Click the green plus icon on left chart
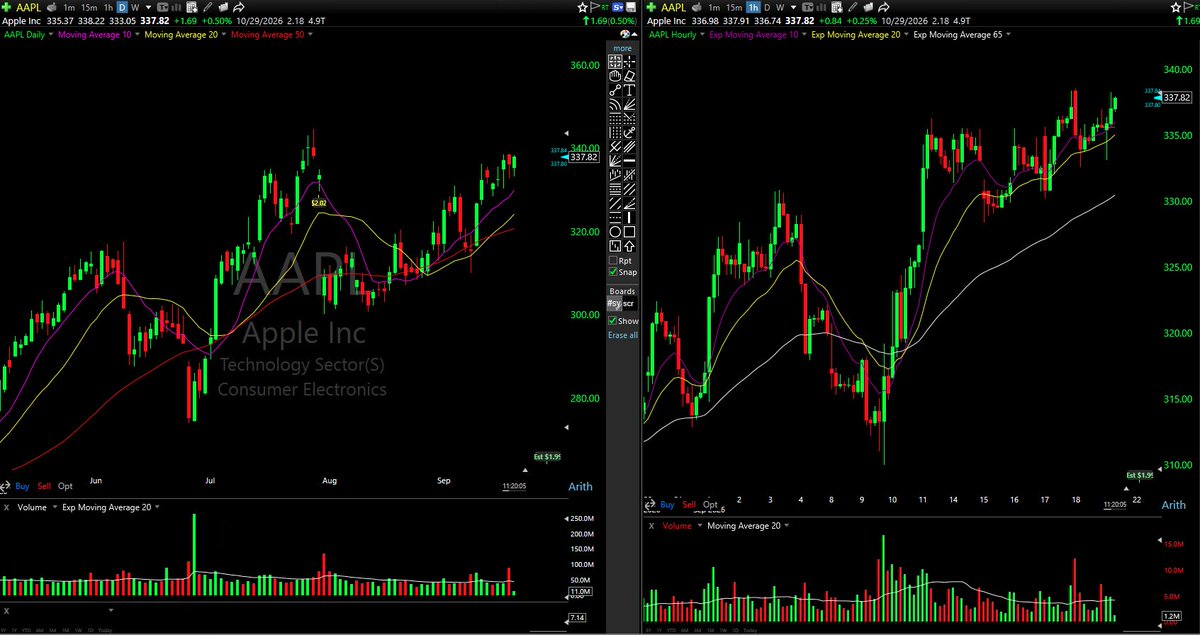1200x635 pixels. tap(6, 7)
